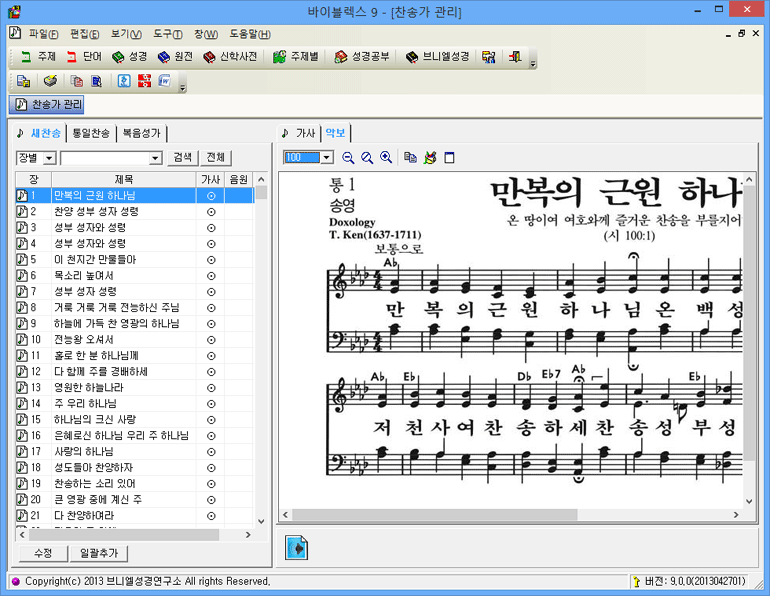Zoom out the sheet music
Screen dimensions: 770x596
tap(348, 158)
